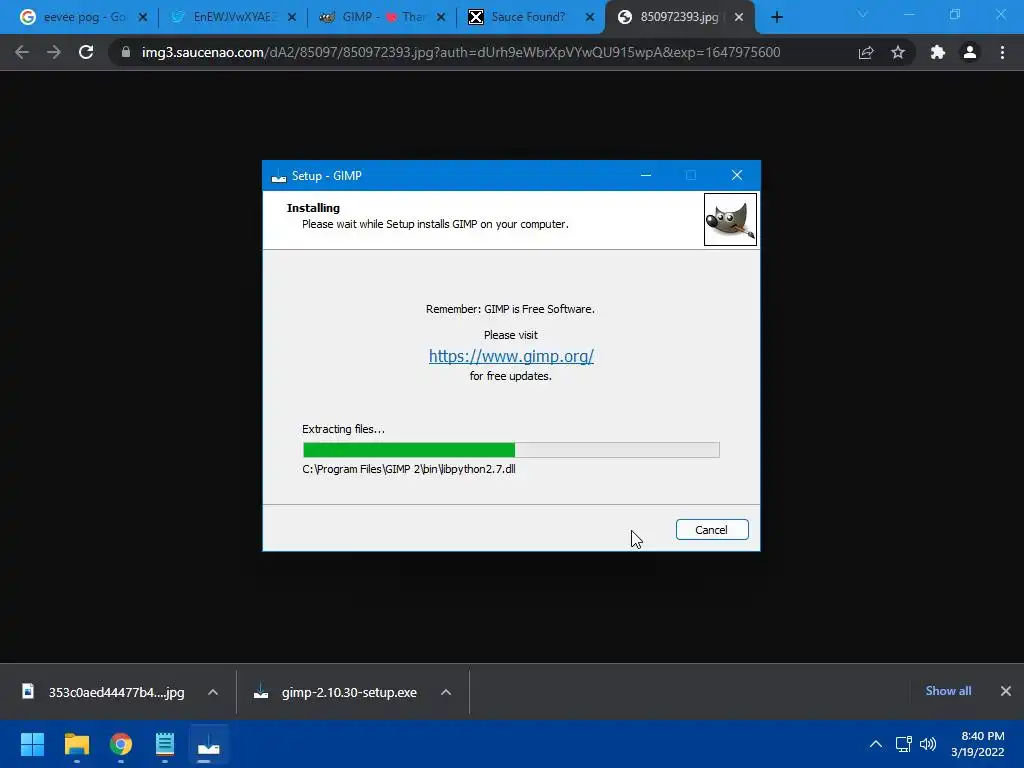This screenshot has width=1024, height=768.
Task: Expand options for the 353c0aed jpg download
Action: pos(213,692)
